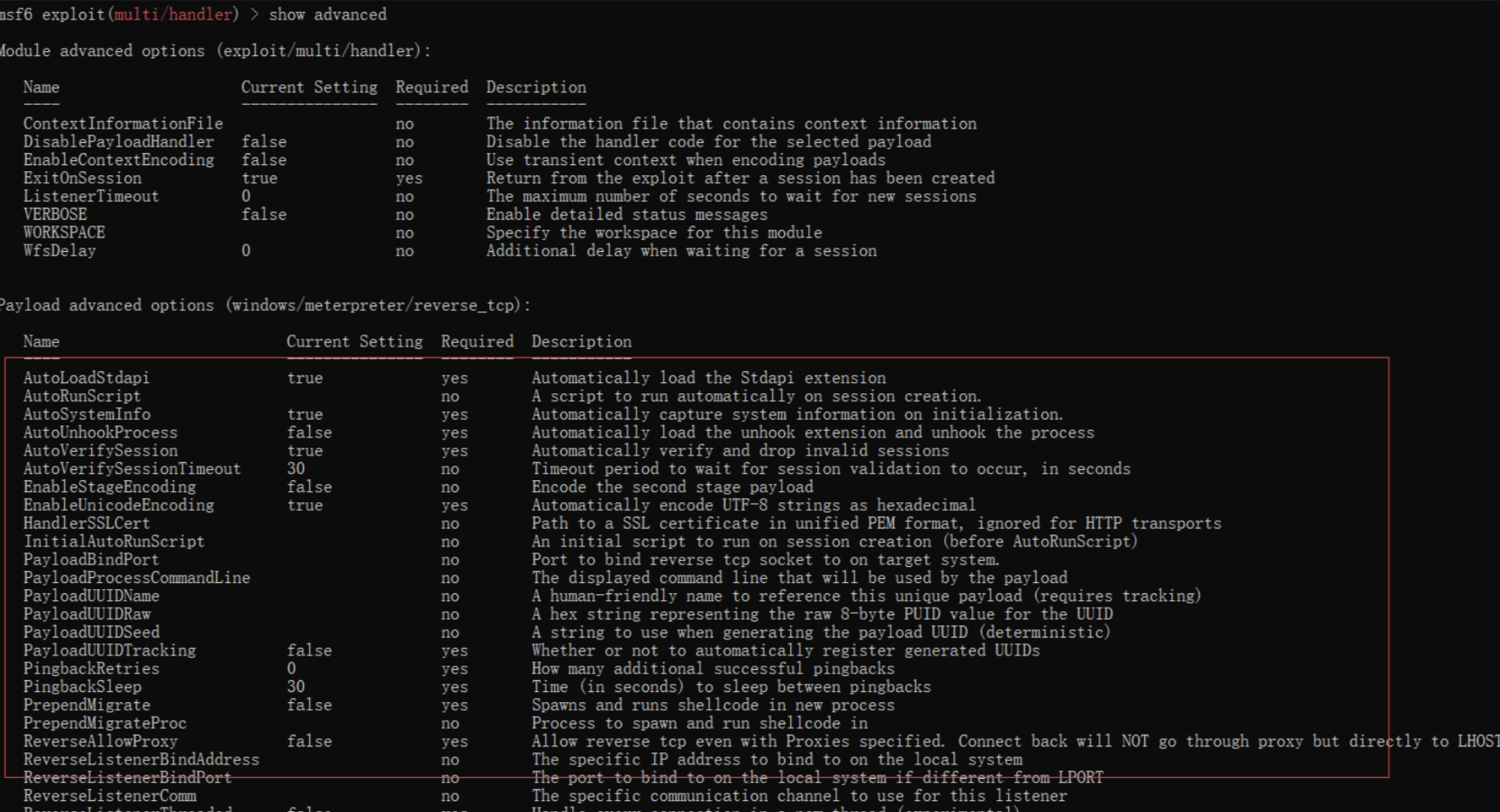Click the VERBOSE option row name
The height and width of the screenshot is (812, 1500).
coord(54,214)
